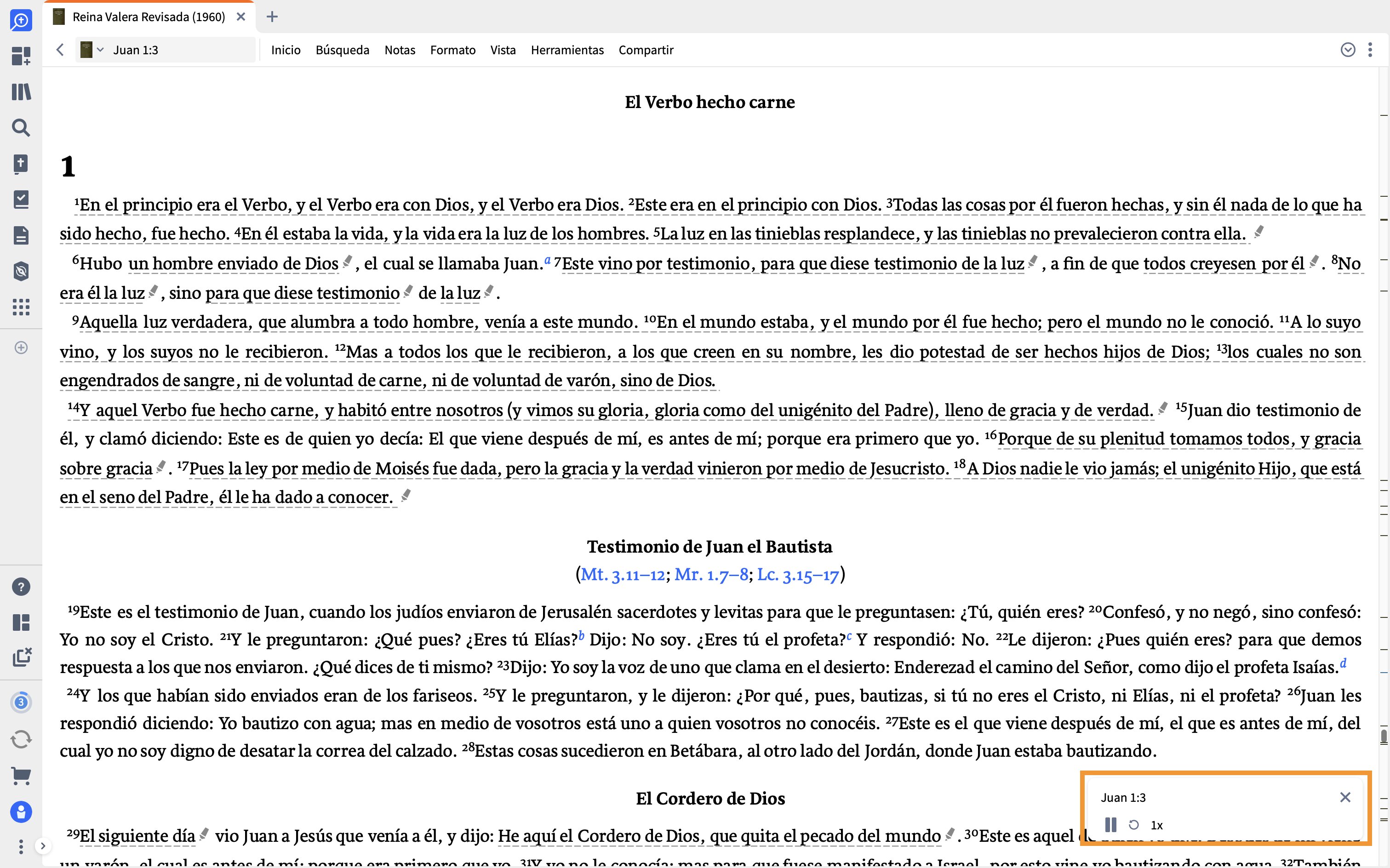Open the notifications badge showing 3
1390x868 pixels.
(21, 702)
